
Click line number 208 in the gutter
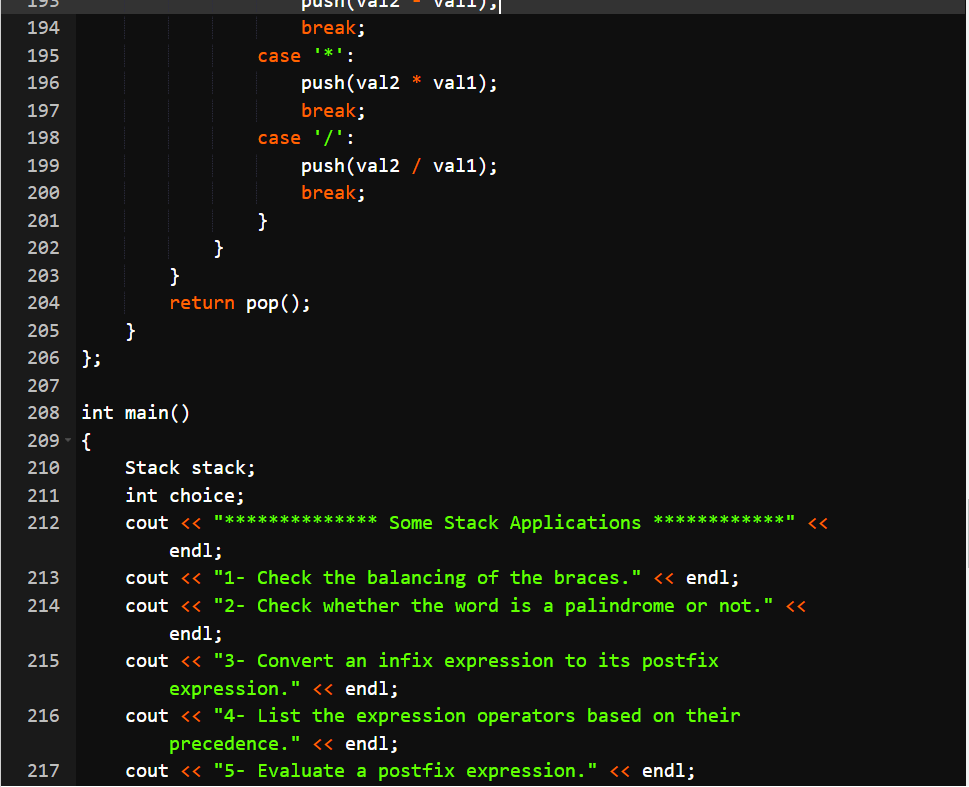43,412
